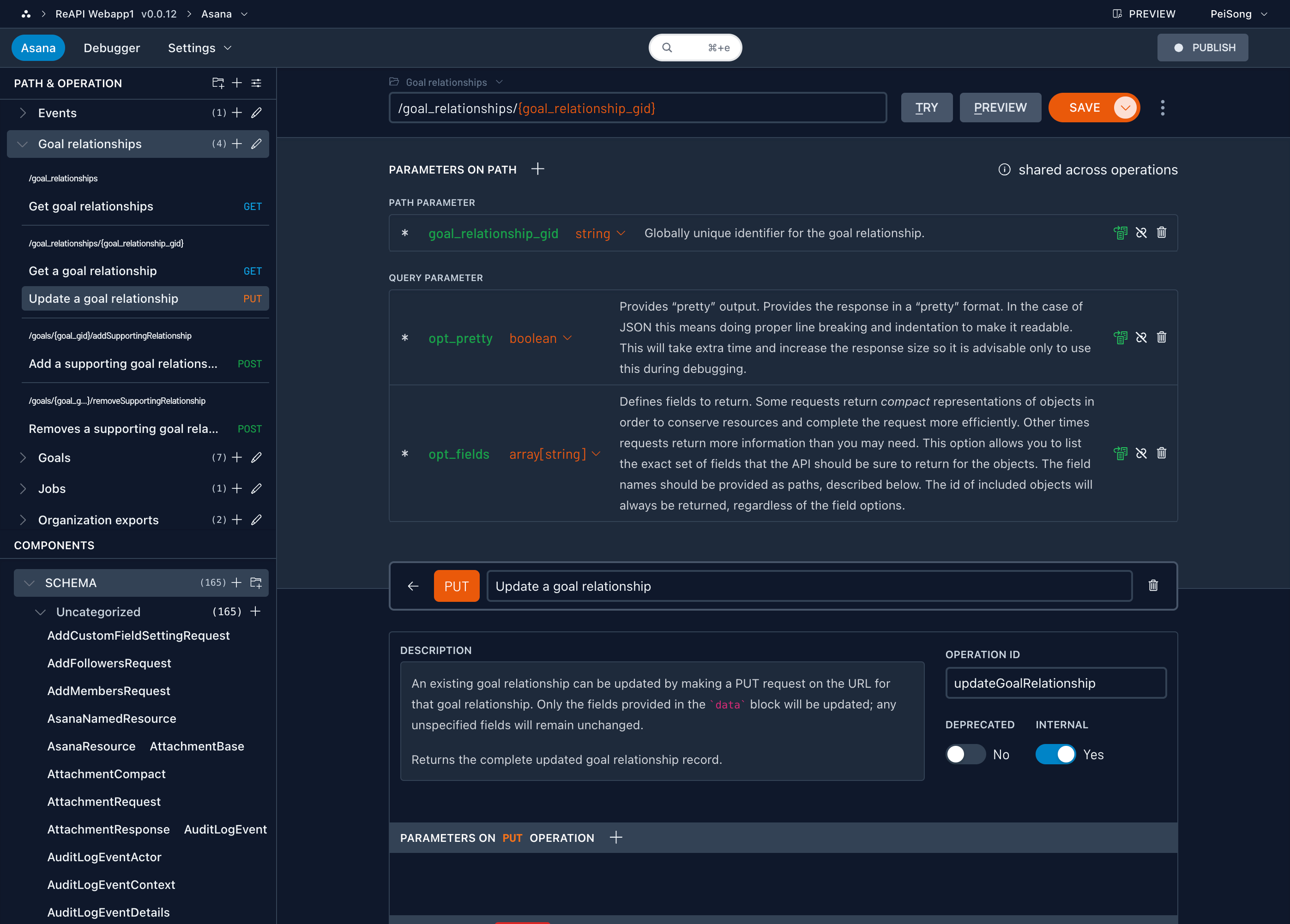Open the overflow menu next to SAVE

1163,108
